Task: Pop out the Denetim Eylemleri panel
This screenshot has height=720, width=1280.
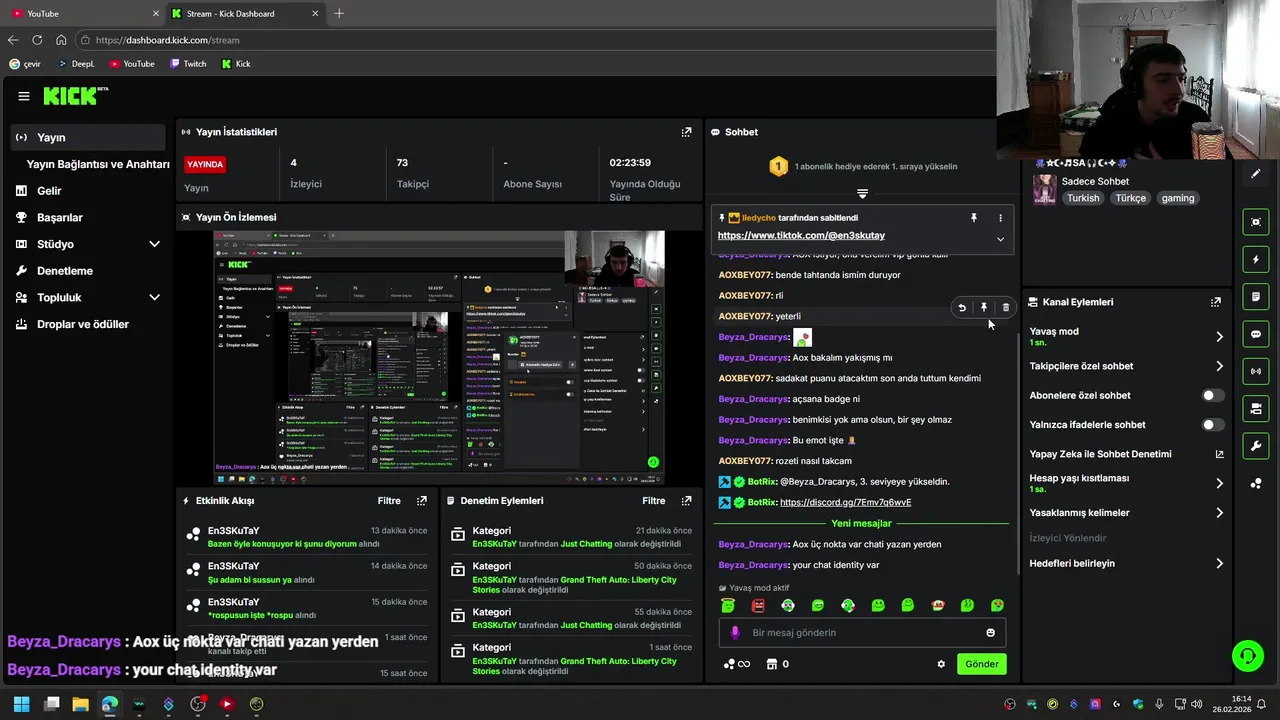Action: tap(686, 501)
